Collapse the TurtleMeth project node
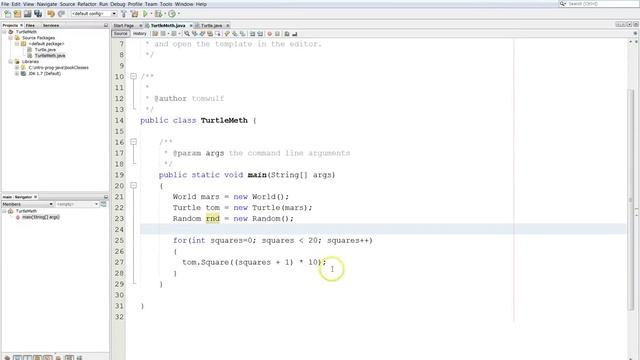The image size is (640, 360). tap(4, 31)
